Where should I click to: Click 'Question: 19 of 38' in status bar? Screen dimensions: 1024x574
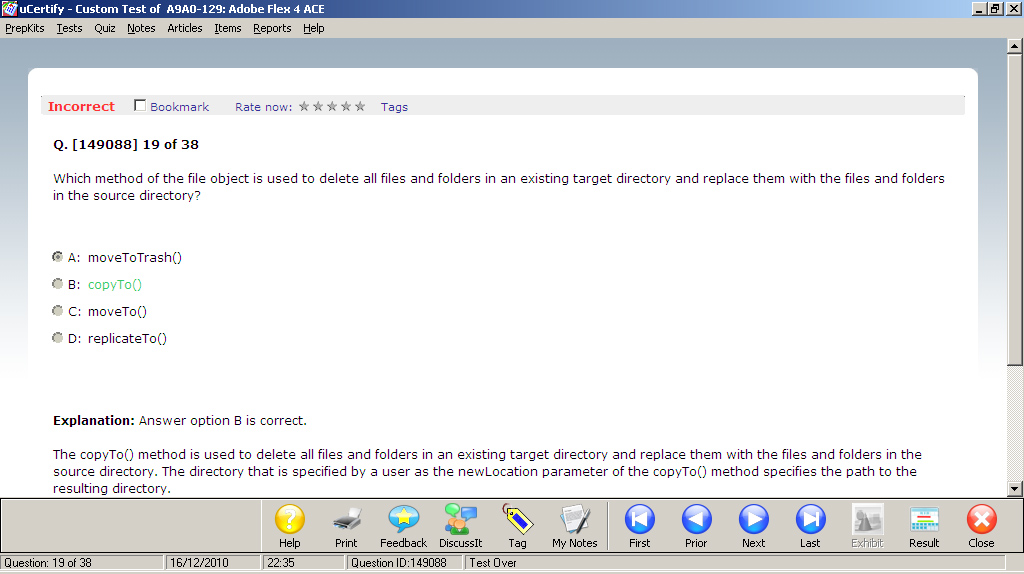[x=48, y=562]
